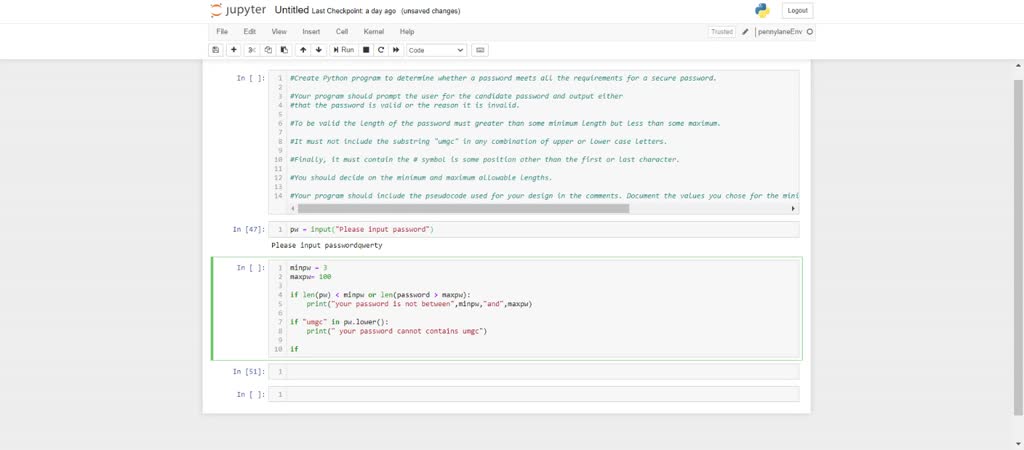Screen dimensions: 1024x450
Task: Click the Logout button
Action: click(x=797, y=11)
